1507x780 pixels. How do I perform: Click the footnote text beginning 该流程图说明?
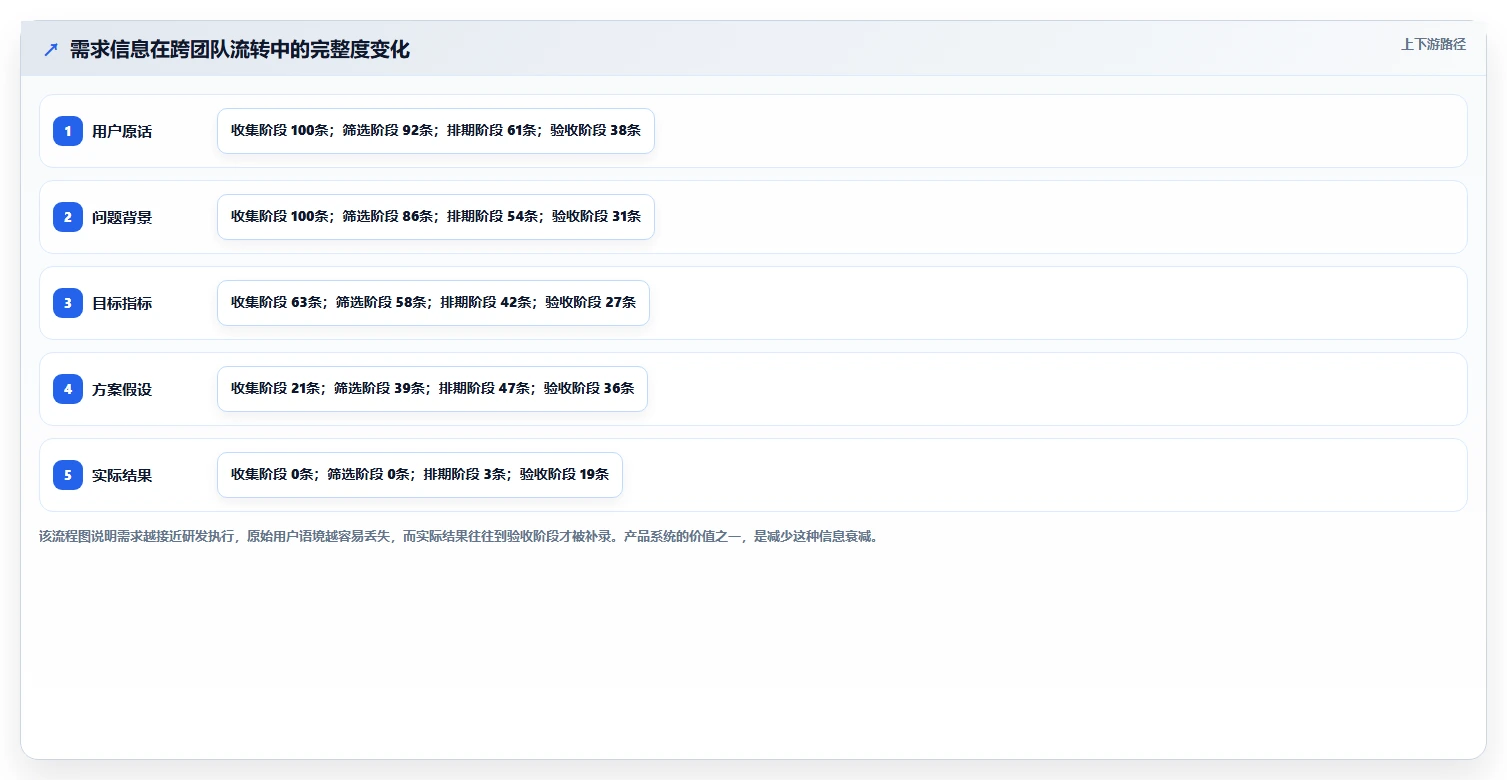click(x=460, y=536)
